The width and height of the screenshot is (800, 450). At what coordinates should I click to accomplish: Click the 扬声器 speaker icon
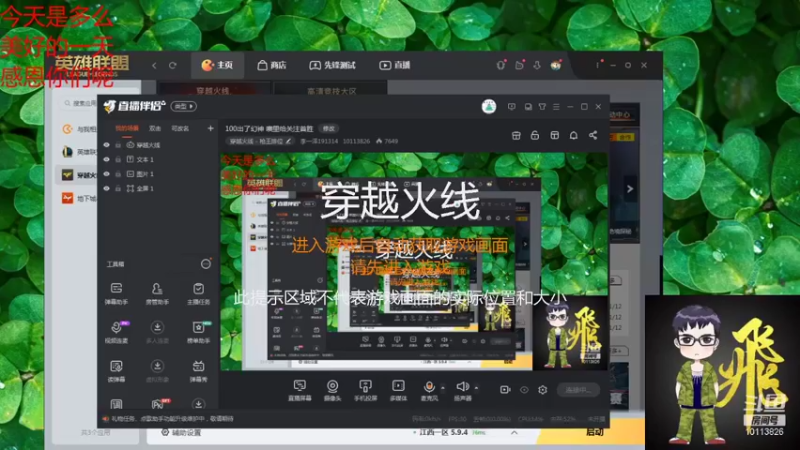(x=462, y=387)
